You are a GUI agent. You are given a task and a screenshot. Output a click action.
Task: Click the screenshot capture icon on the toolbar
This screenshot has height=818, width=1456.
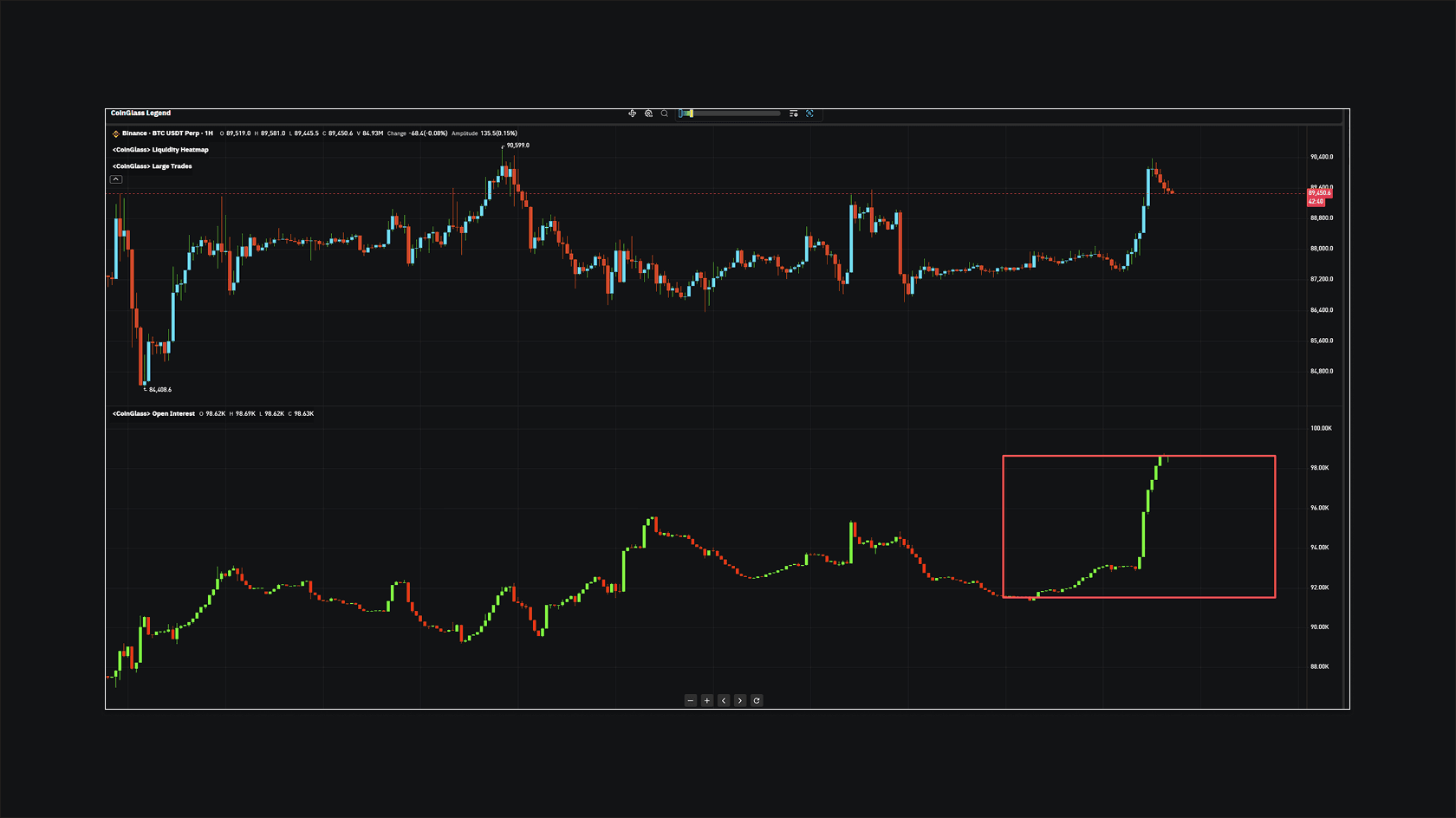click(x=810, y=114)
